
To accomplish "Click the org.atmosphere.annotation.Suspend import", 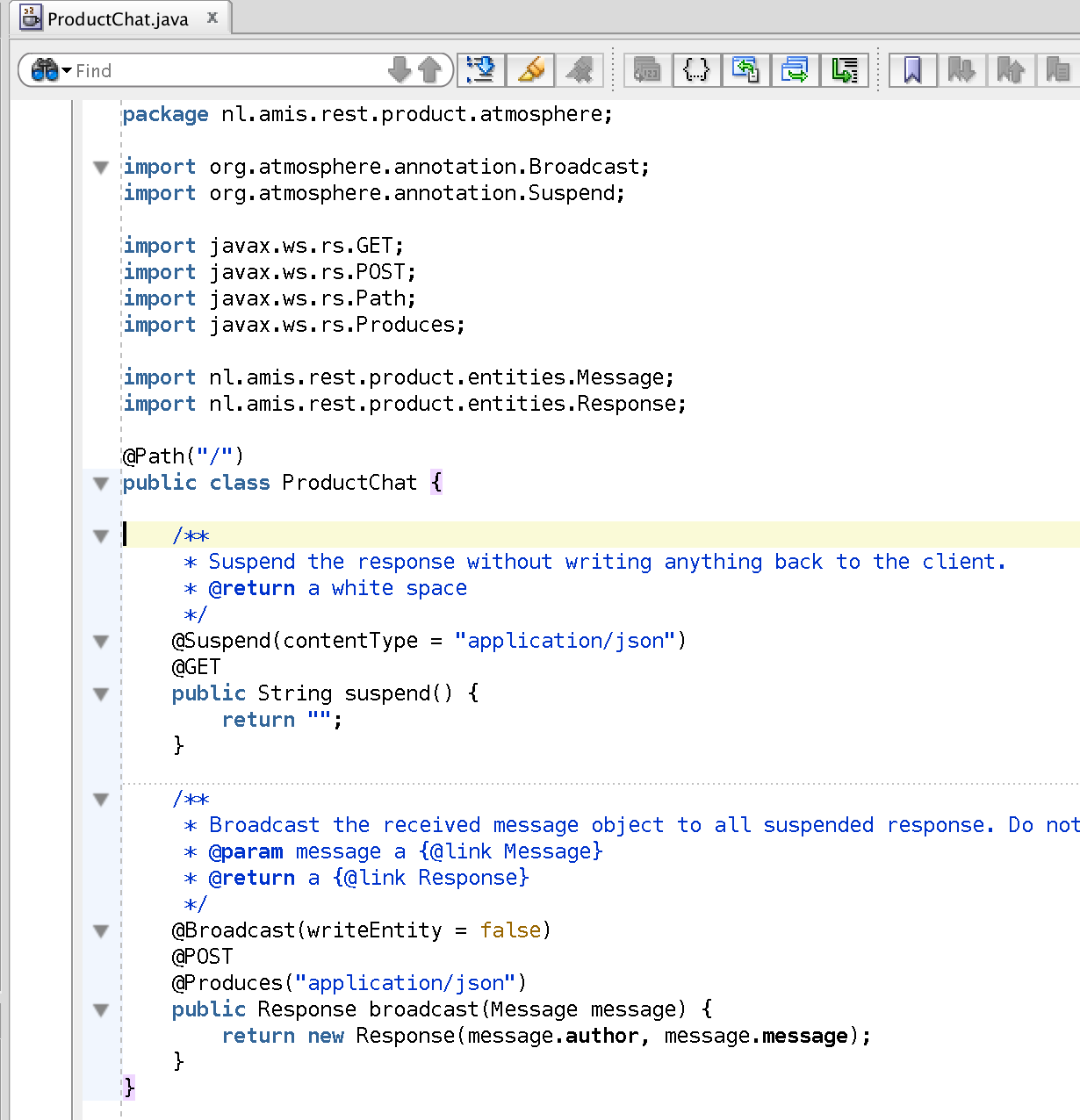I will click(x=417, y=193).
